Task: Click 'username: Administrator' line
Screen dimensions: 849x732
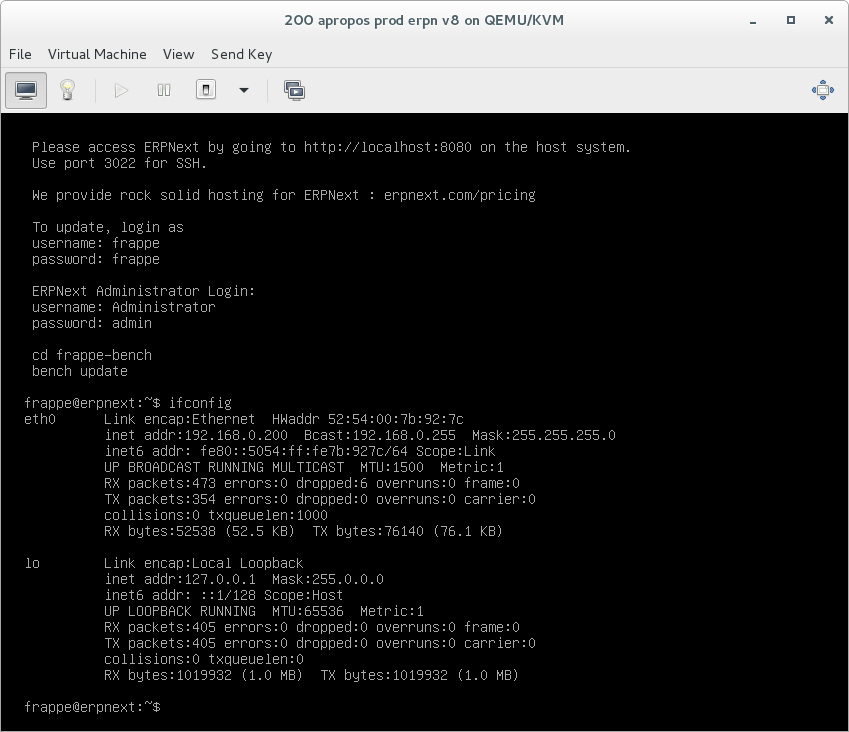Action: click(x=123, y=308)
